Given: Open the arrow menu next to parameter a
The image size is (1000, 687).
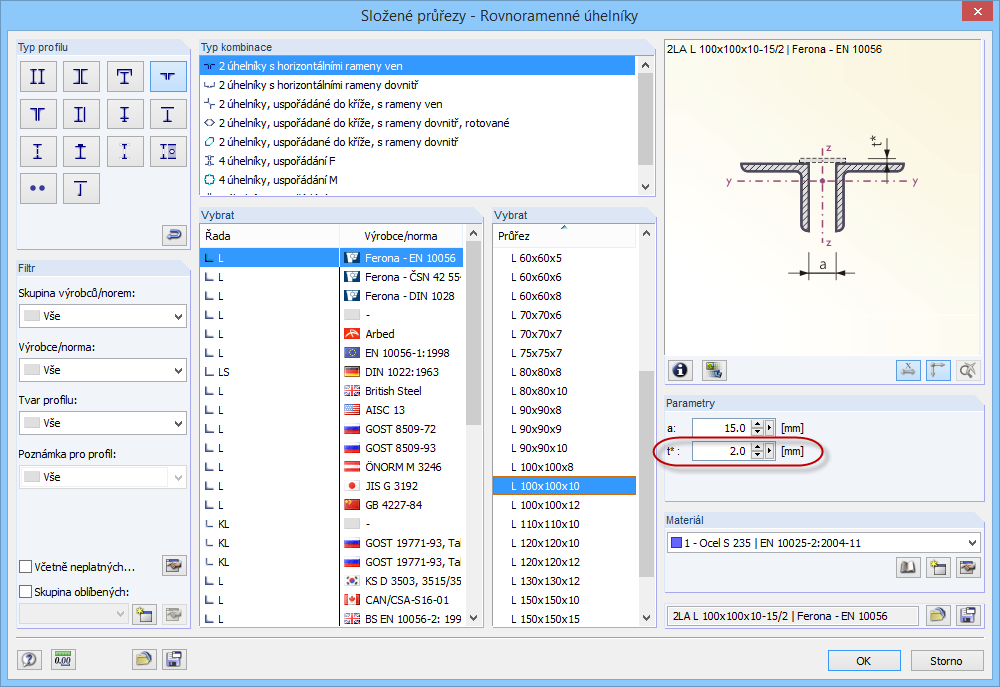Looking at the screenshot, I should tap(769, 428).
